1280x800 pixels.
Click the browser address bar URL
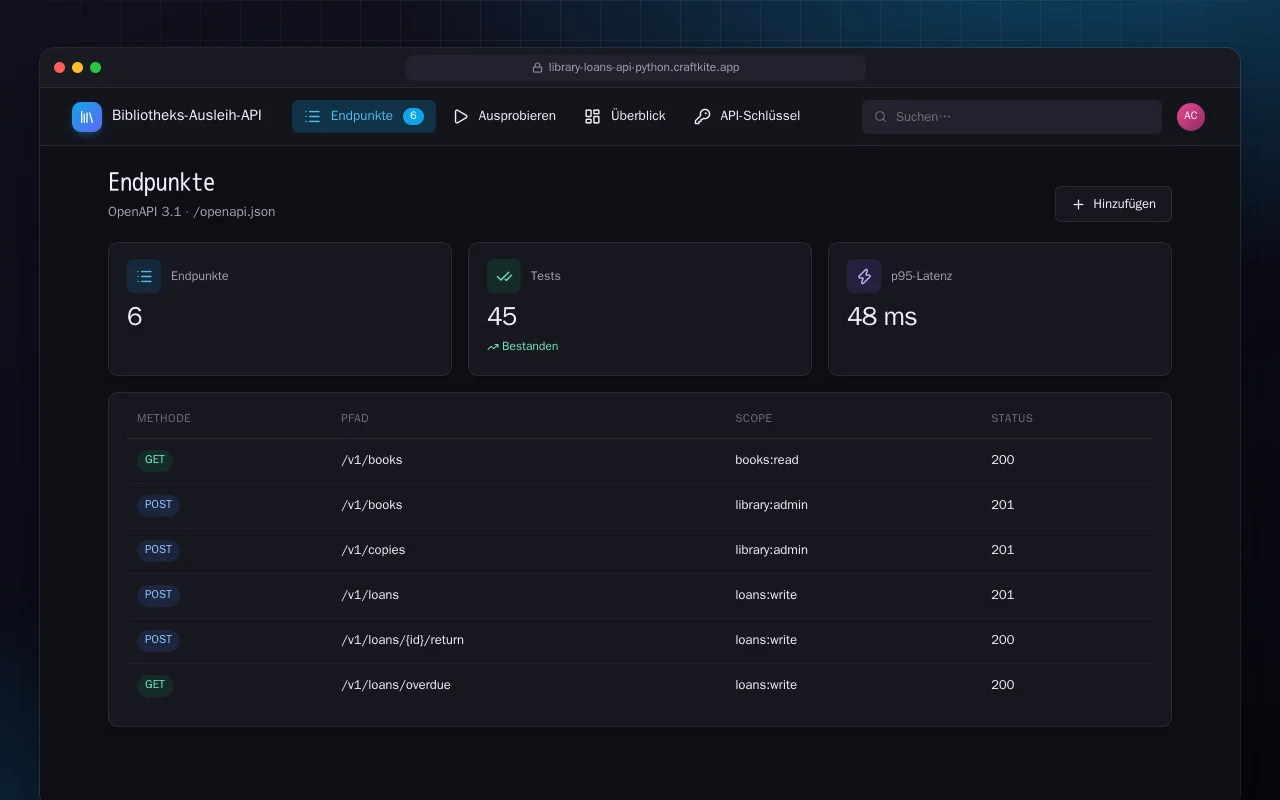point(644,68)
